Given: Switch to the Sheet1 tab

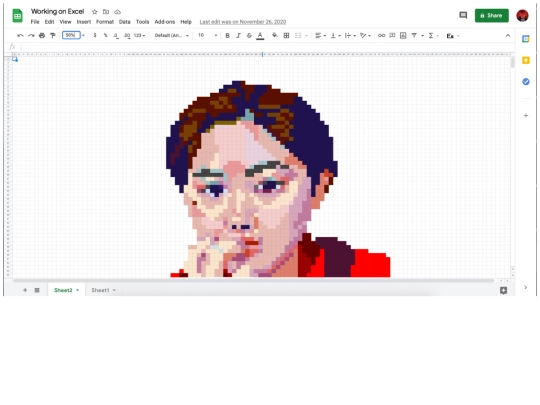Looking at the screenshot, I should (x=100, y=290).
